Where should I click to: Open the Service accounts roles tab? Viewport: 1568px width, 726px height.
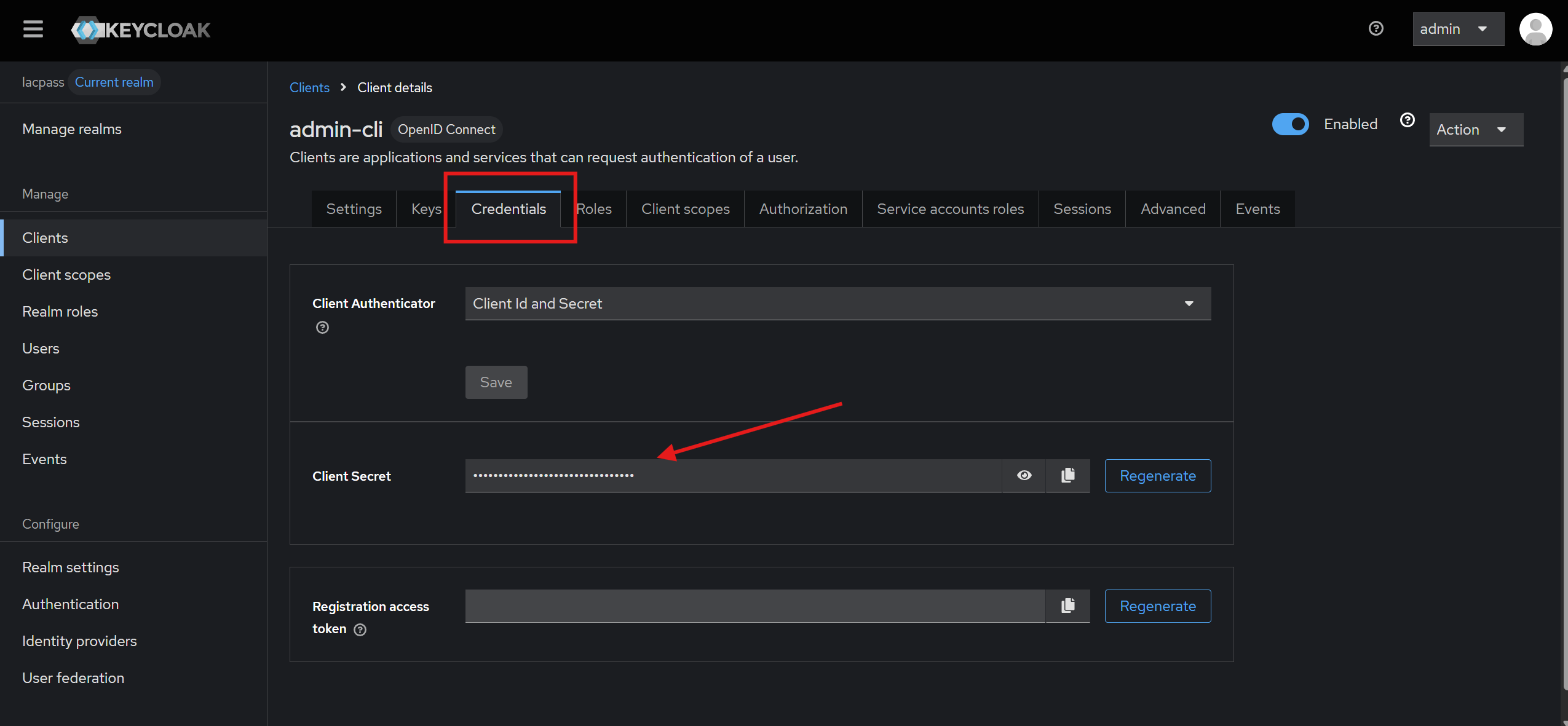pos(951,209)
